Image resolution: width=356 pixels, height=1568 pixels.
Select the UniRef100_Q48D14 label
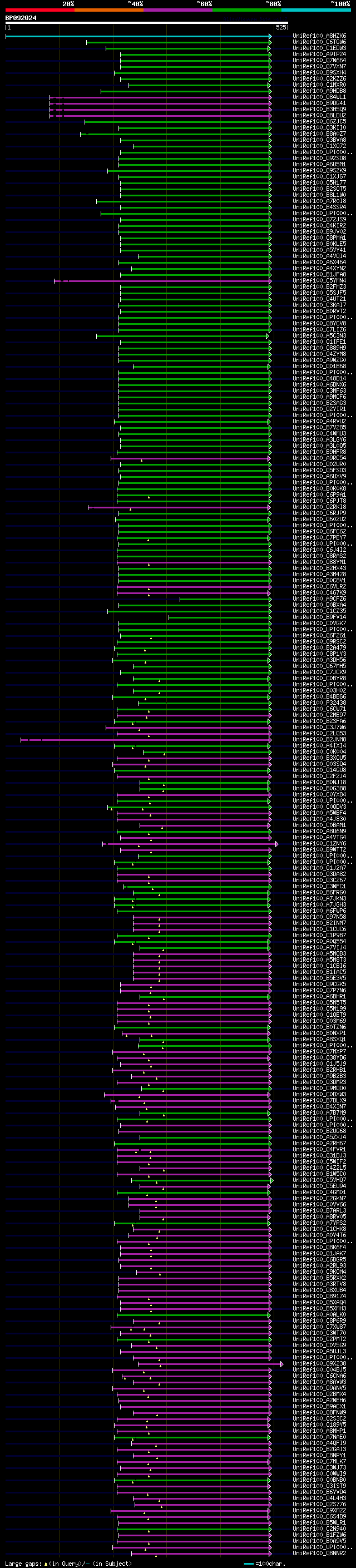(319, 379)
